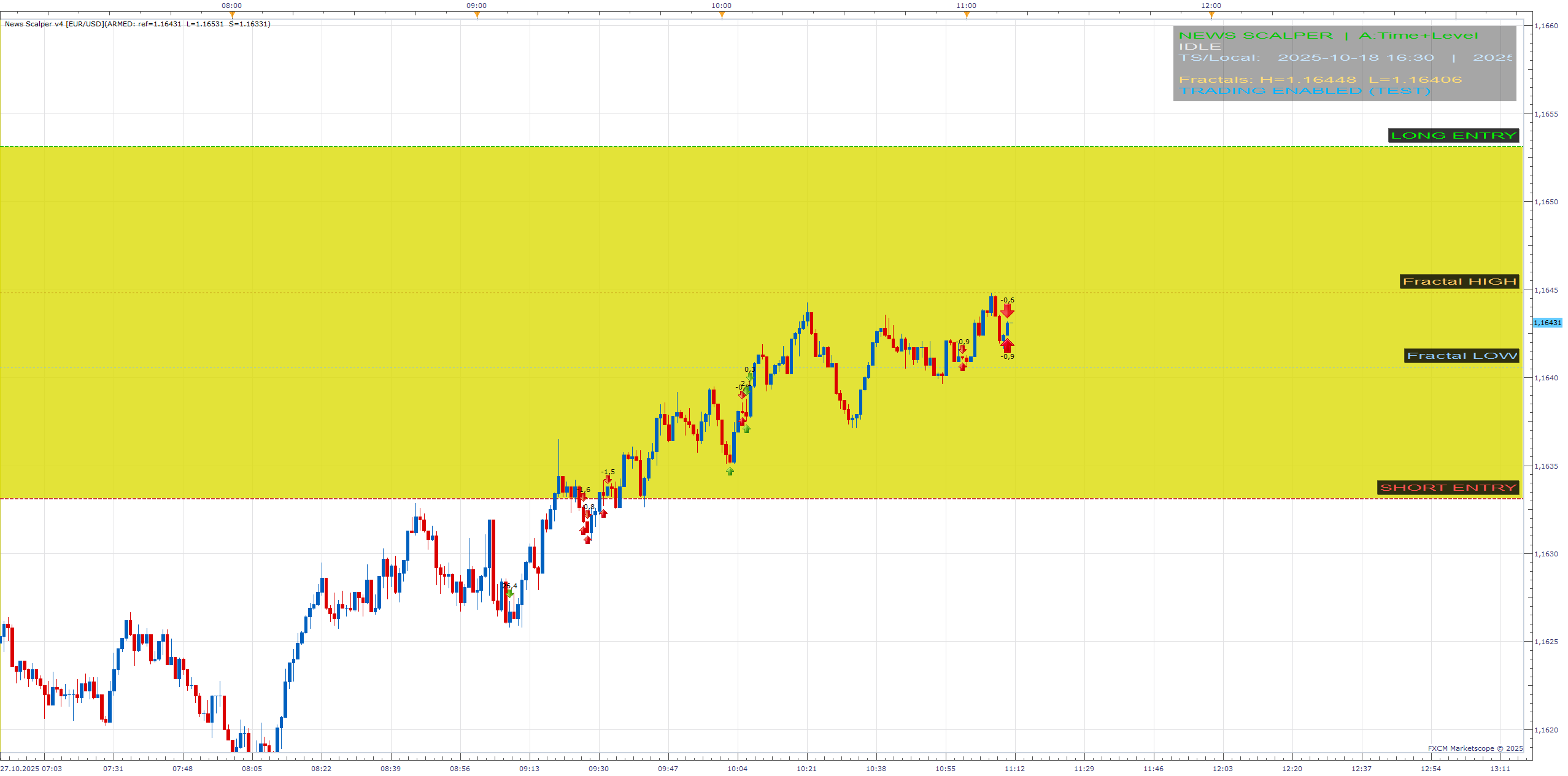Click the red down arrow labeled -0,8

tap(587, 515)
